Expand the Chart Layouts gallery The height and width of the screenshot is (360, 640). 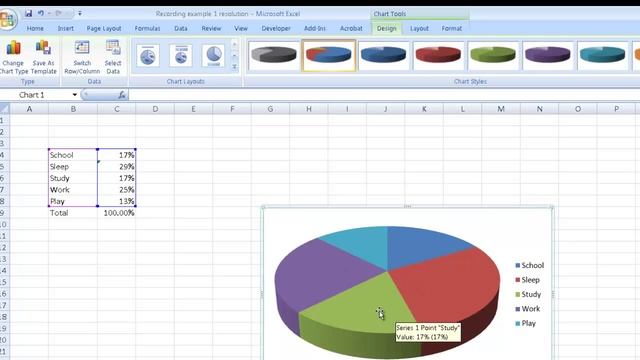tap(235, 67)
